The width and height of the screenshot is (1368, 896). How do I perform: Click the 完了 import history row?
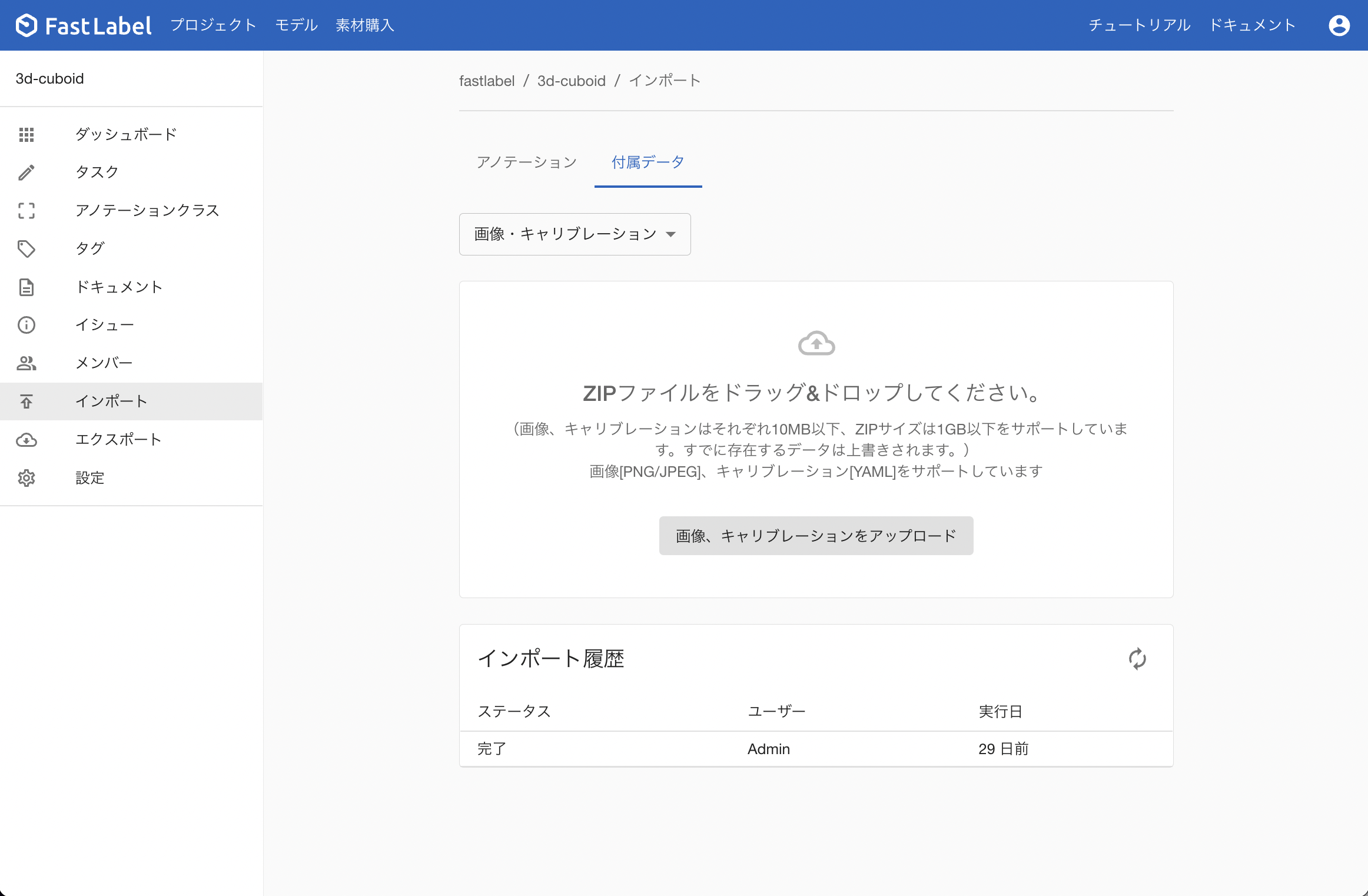(x=816, y=749)
